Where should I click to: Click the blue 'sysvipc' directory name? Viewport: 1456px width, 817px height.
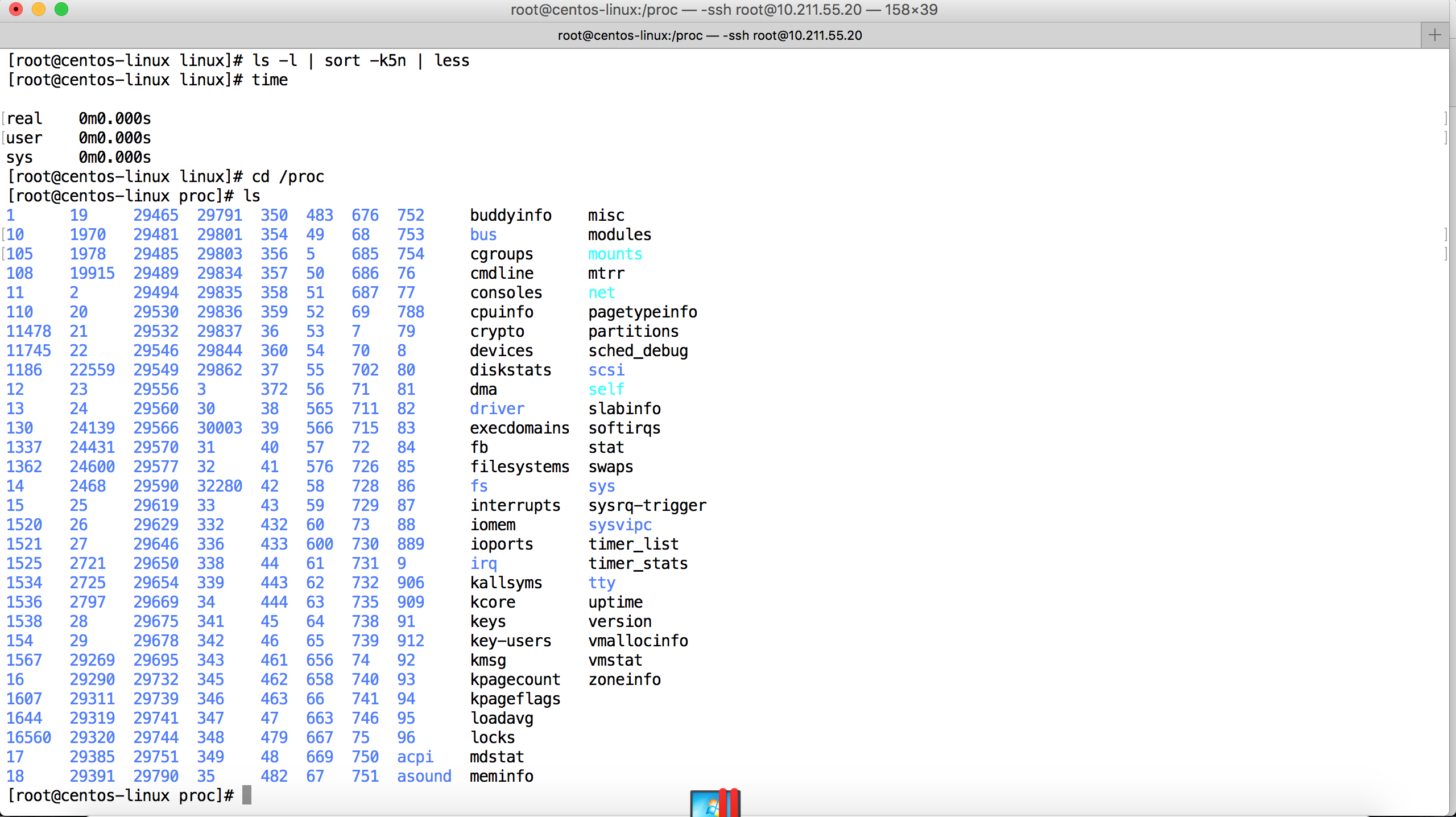click(619, 525)
